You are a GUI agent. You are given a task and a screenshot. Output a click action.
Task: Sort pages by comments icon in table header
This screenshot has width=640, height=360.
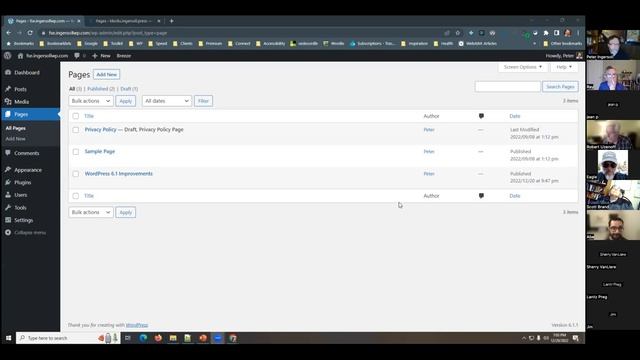(481, 116)
